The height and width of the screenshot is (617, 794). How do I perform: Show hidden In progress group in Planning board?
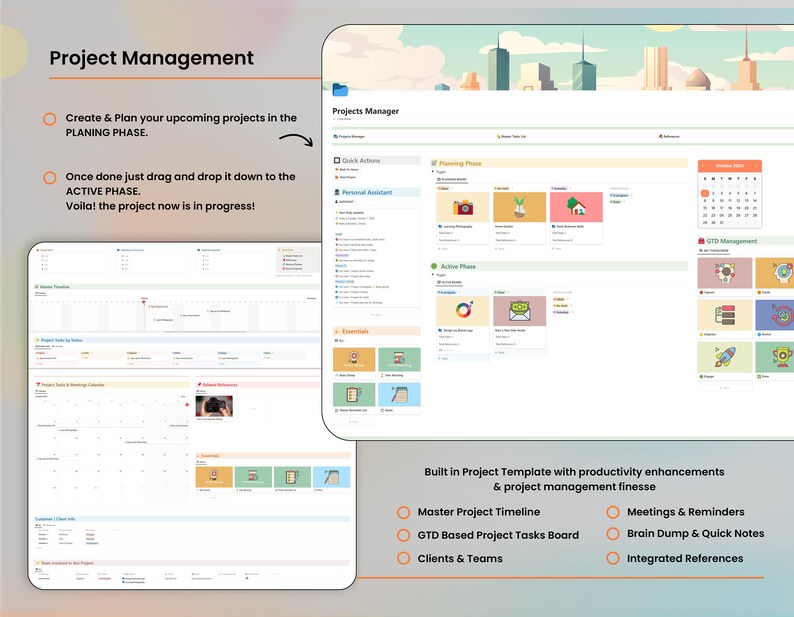click(x=619, y=195)
